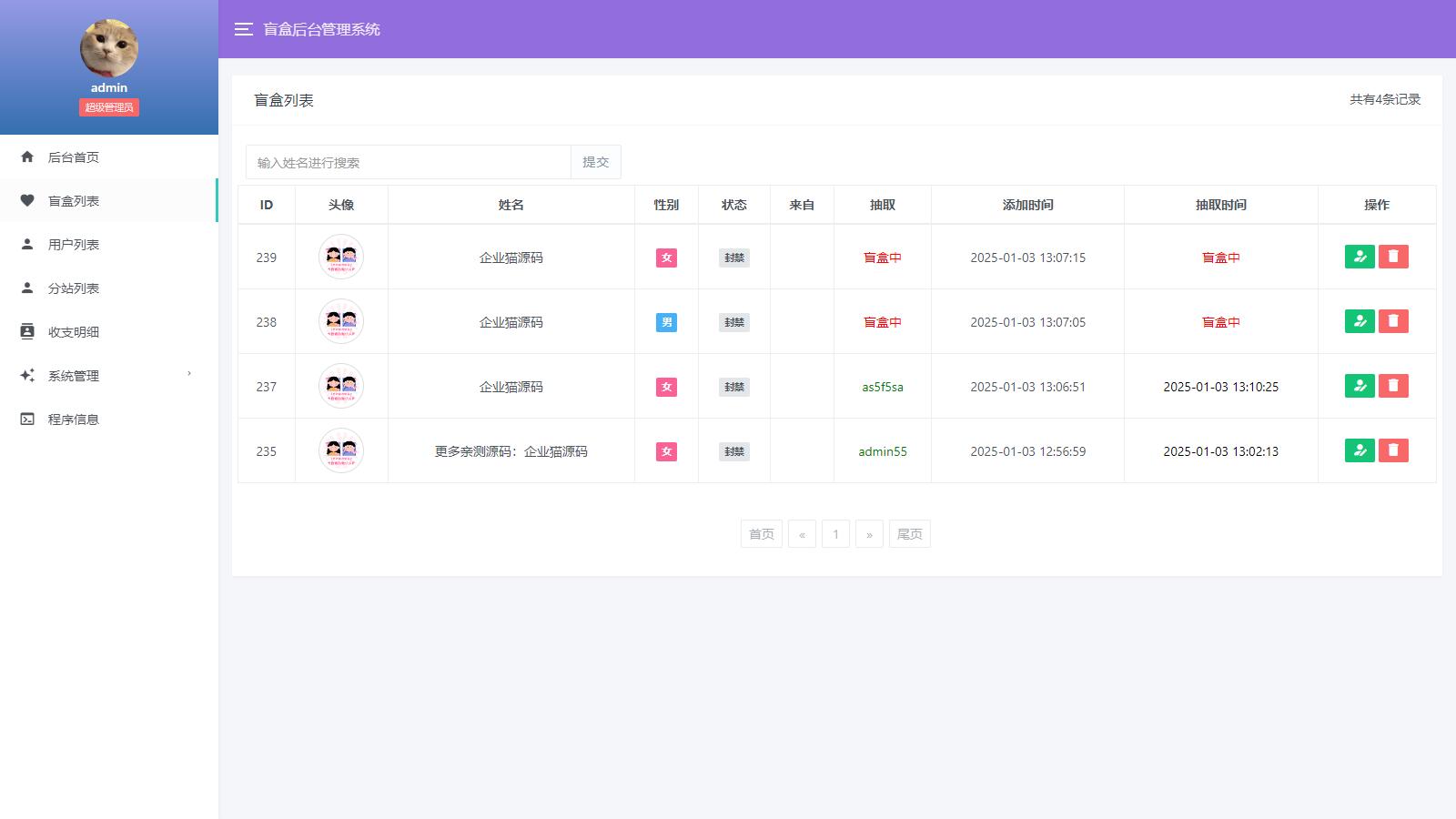Open 用户列表 in the sidebar
This screenshot has height=819, width=1456.
74,245
